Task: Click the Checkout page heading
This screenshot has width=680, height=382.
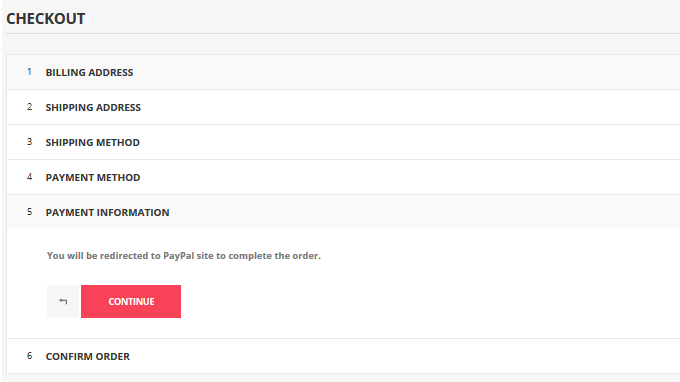Action: coord(46,19)
